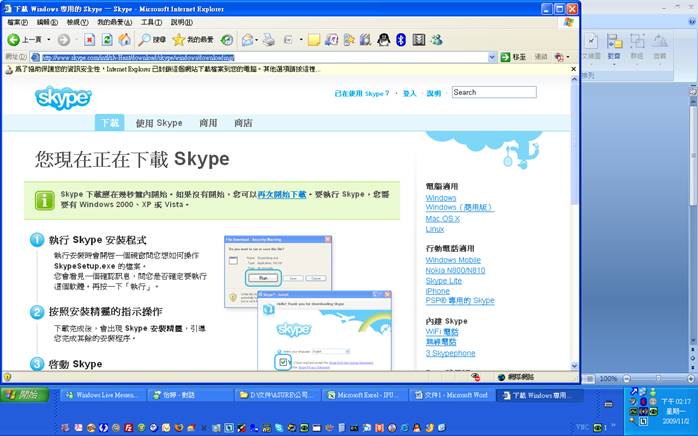Open the Back button history dropdown arrow
This screenshot has height=436, width=698.
[x=49, y=39]
